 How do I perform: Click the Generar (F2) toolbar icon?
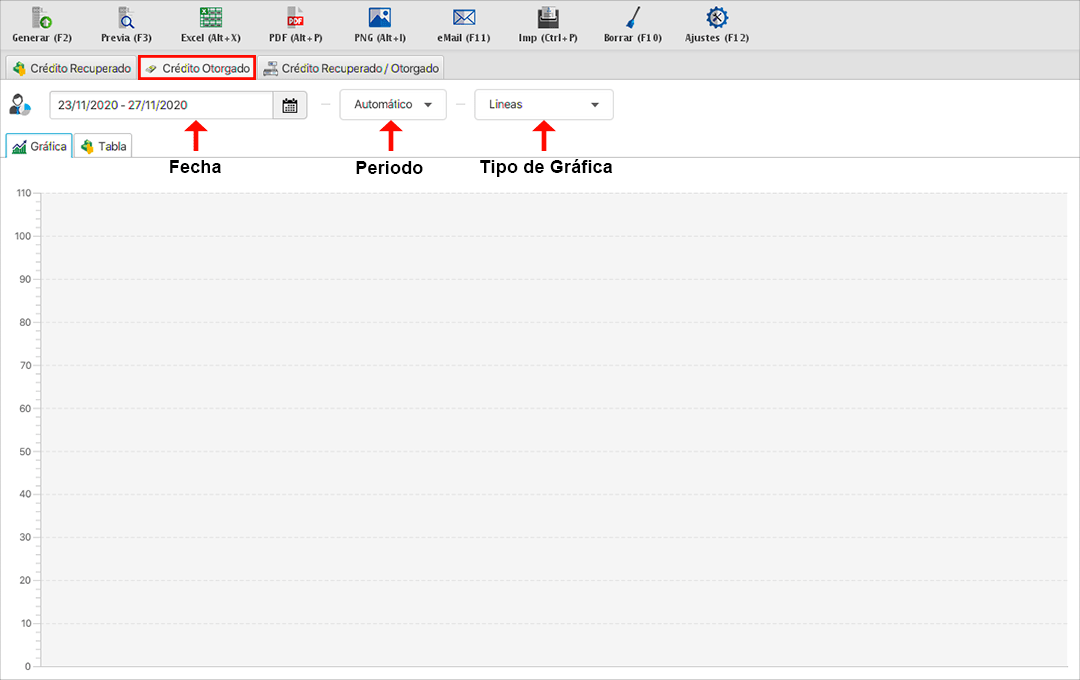42,19
